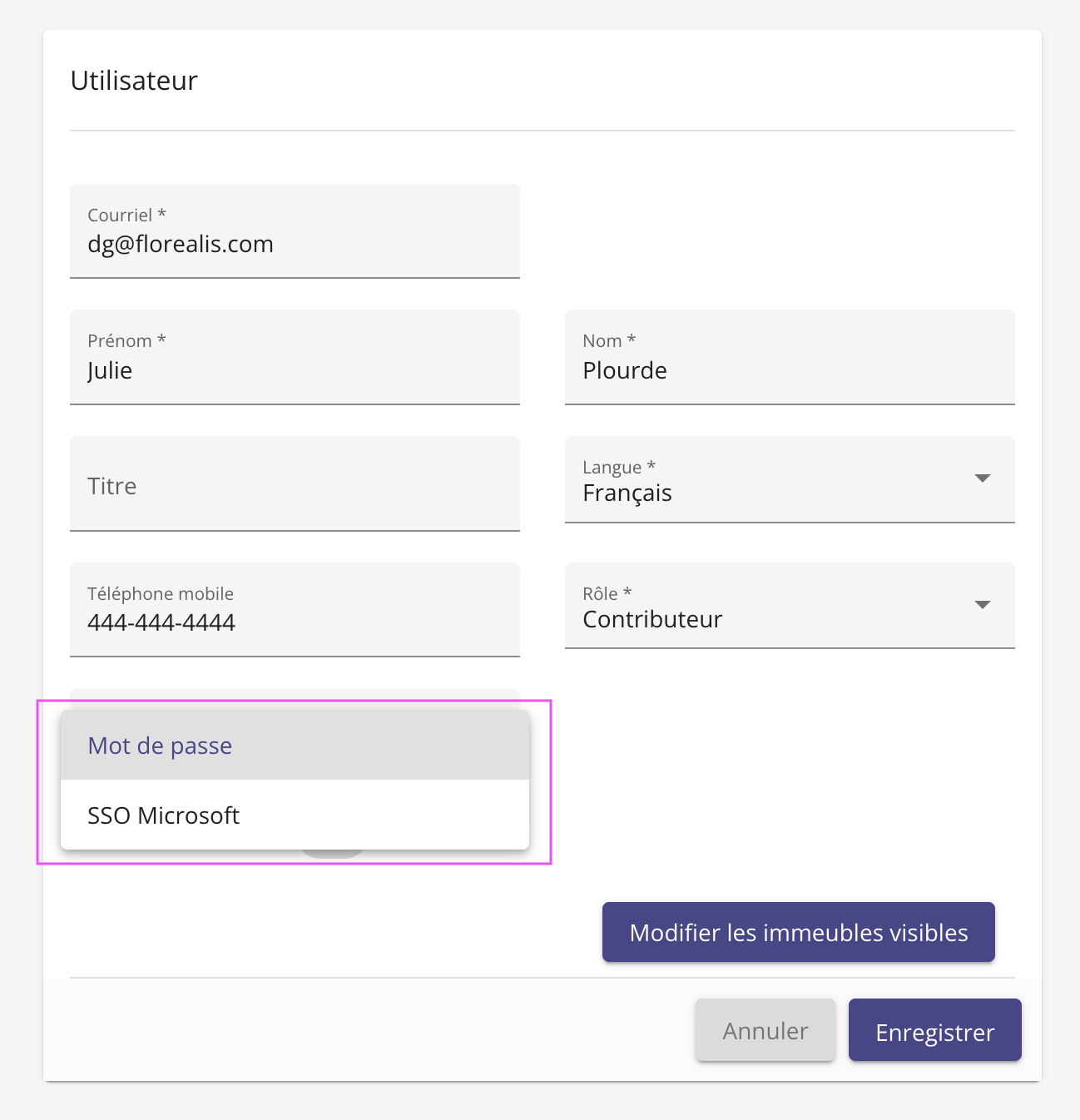The image size is (1080, 1120).
Task: Click the phone number 444-444-4444
Action: tap(161, 622)
